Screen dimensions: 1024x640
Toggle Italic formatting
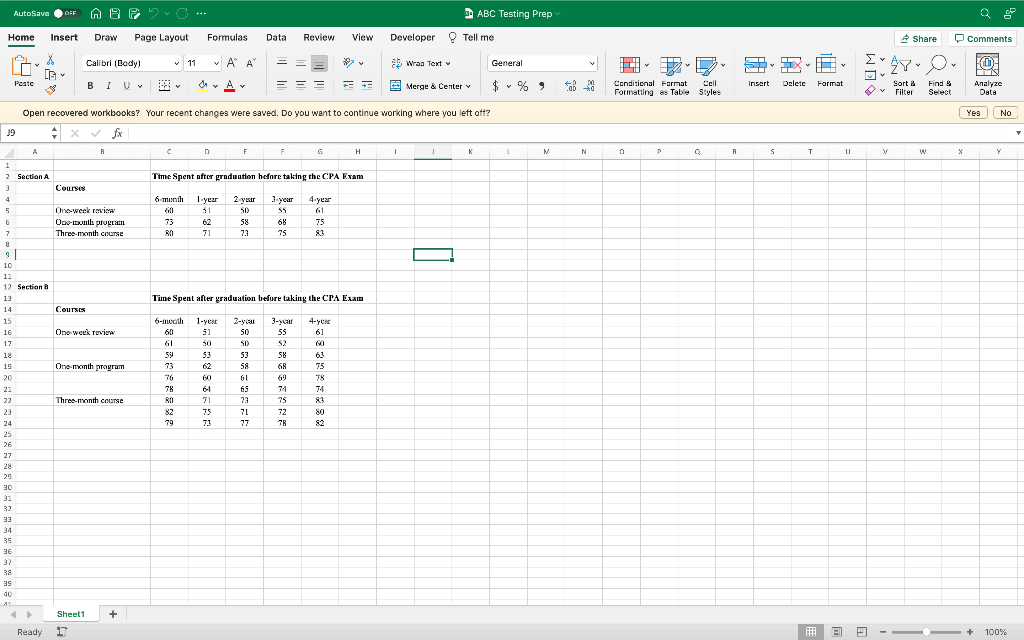(107, 86)
